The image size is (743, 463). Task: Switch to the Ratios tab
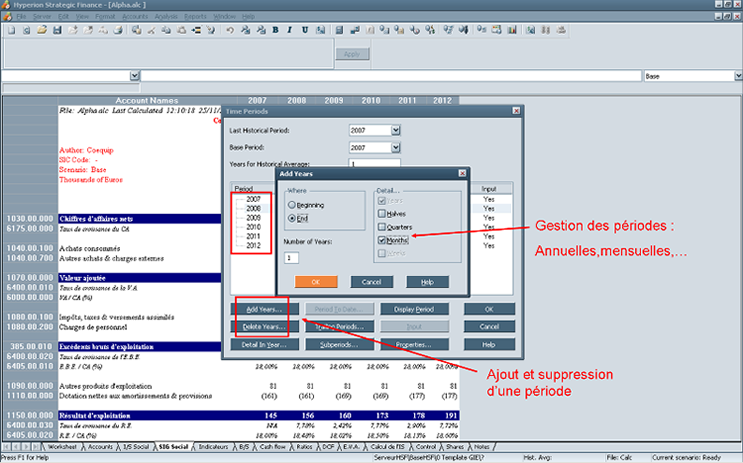[x=304, y=447]
